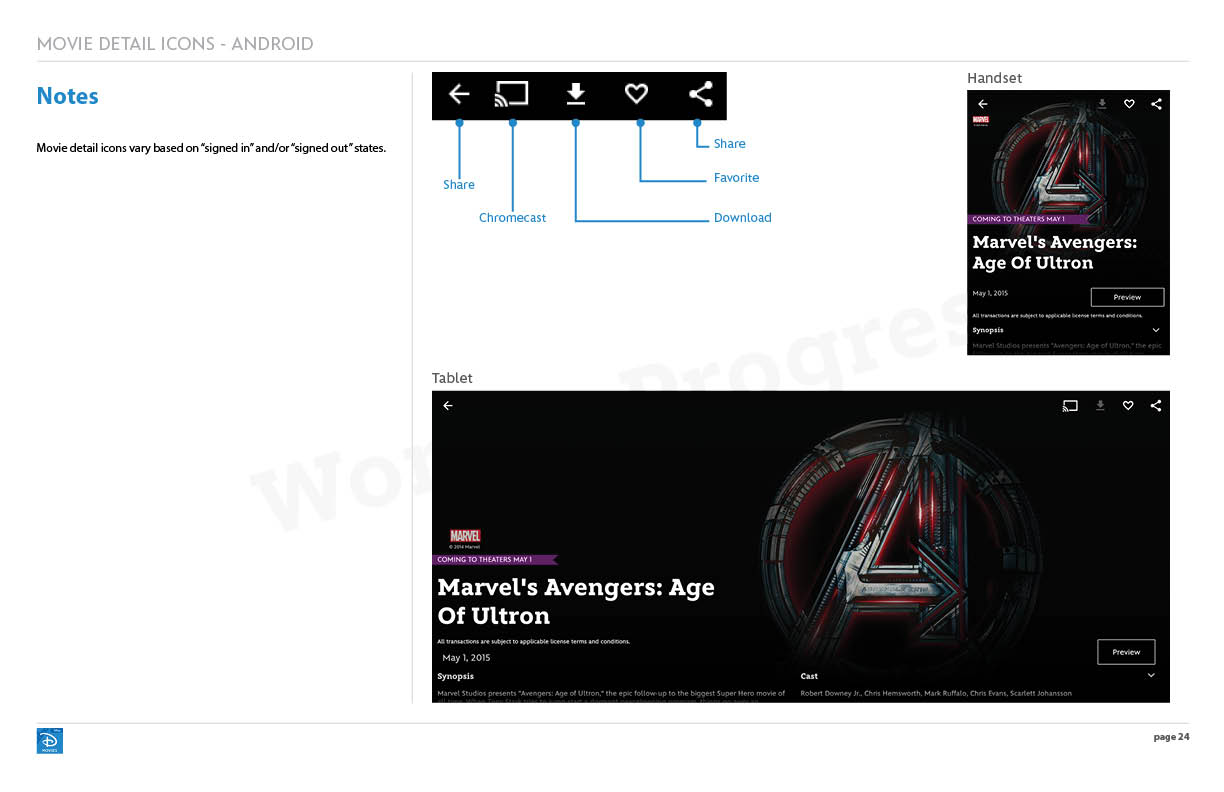Tap the share icon in the enlarged icon bar
Viewport: 1224px width, 792px height.
point(701,94)
